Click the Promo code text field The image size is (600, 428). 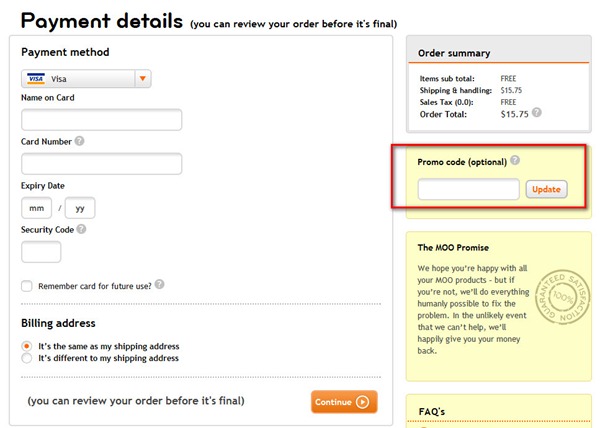pos(468,189)
